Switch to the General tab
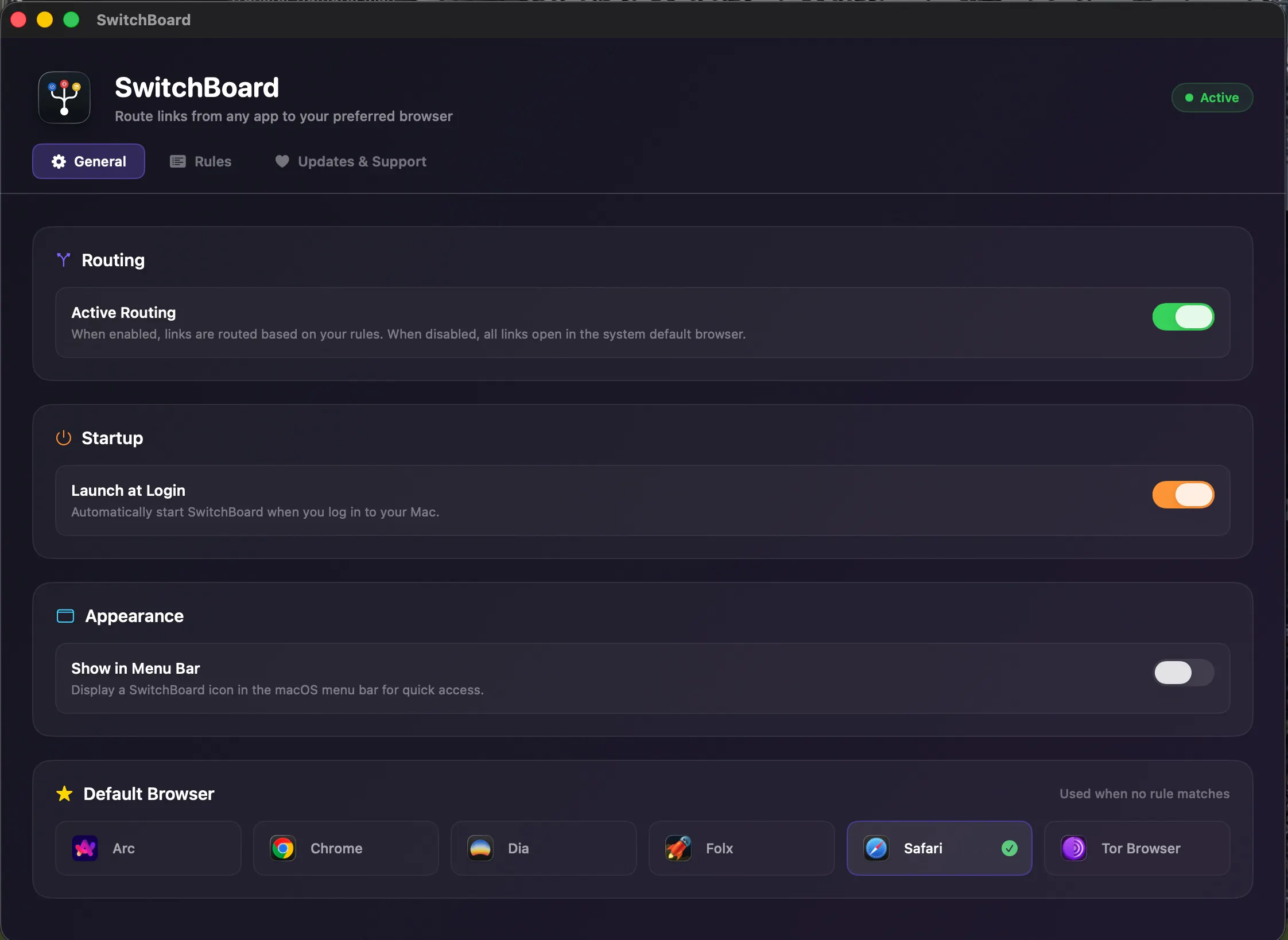The image size is (1288, 940). point(88,161)
